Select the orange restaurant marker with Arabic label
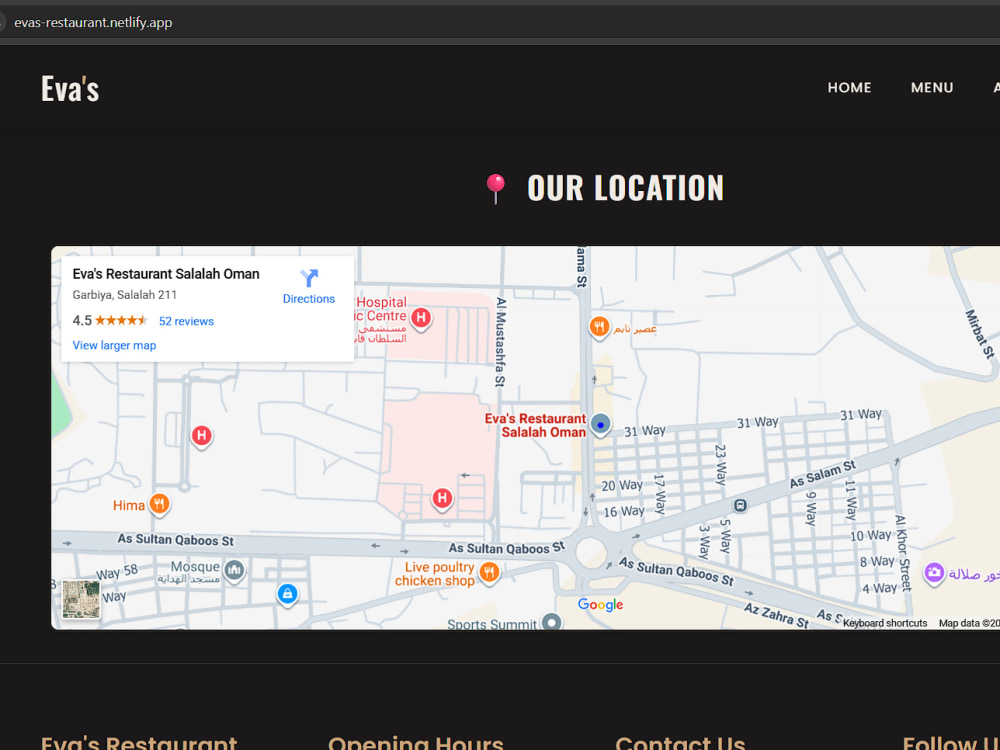Viewport: 1000px width, 750px height. tap(598, 328)
